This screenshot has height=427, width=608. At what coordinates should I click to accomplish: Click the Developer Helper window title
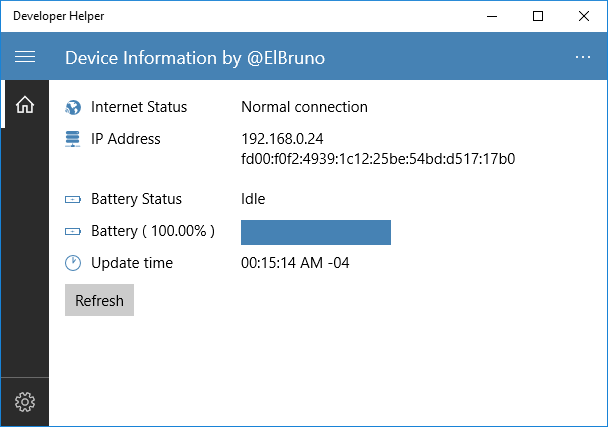[x=58, y=16]
